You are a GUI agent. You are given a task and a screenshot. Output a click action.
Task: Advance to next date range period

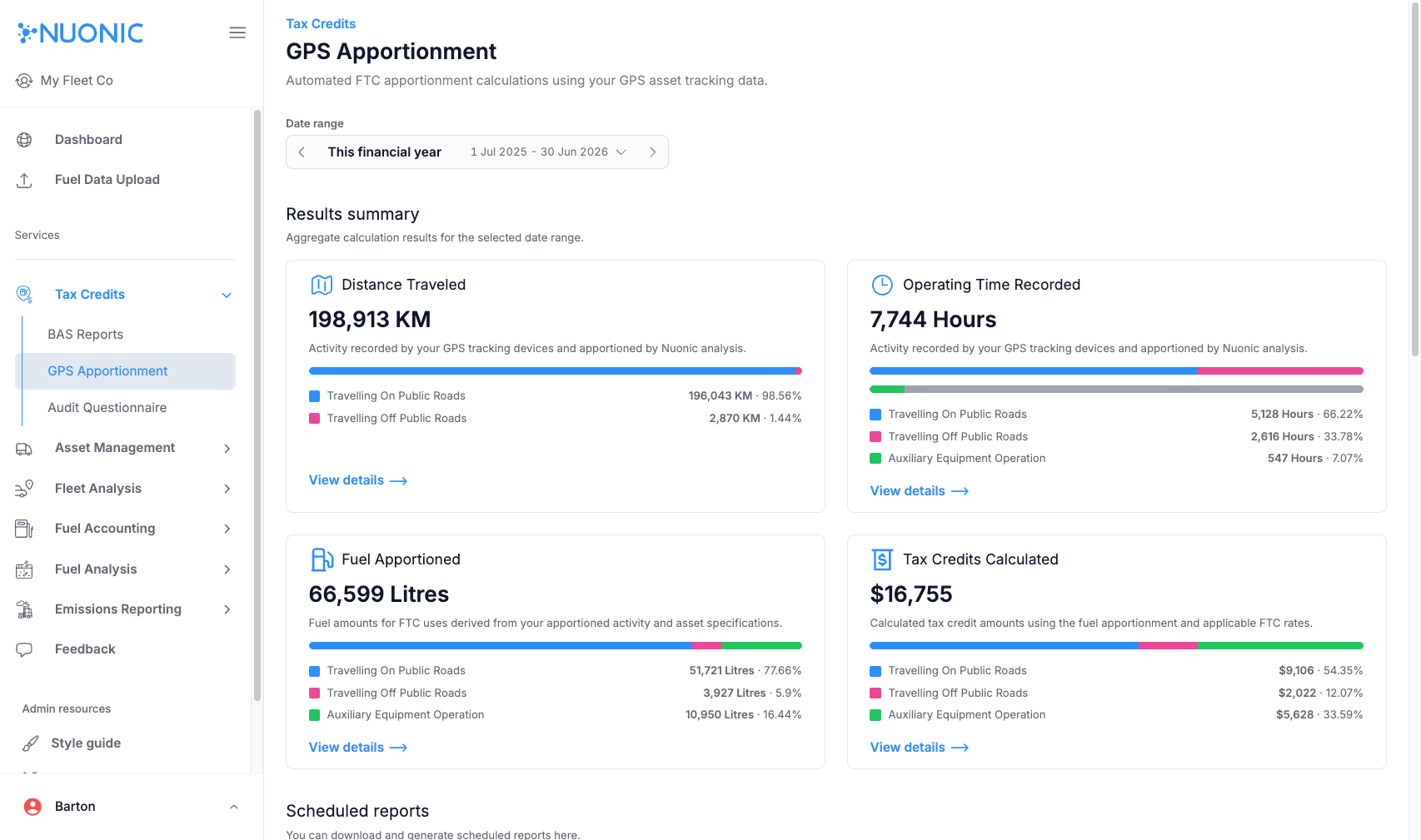[652, 152]
